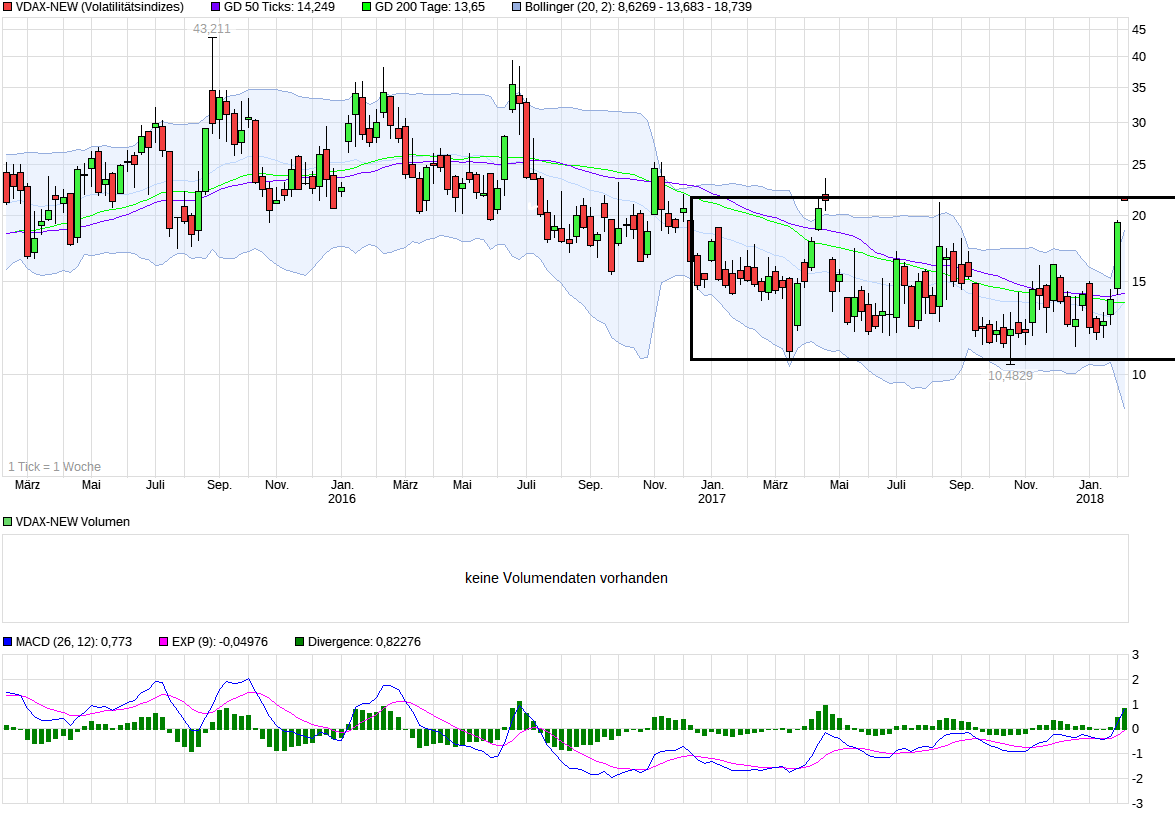Click the Jan. 2017 axis label
1175x815 pixels.
pyautogui.click(x=712, y=491)
